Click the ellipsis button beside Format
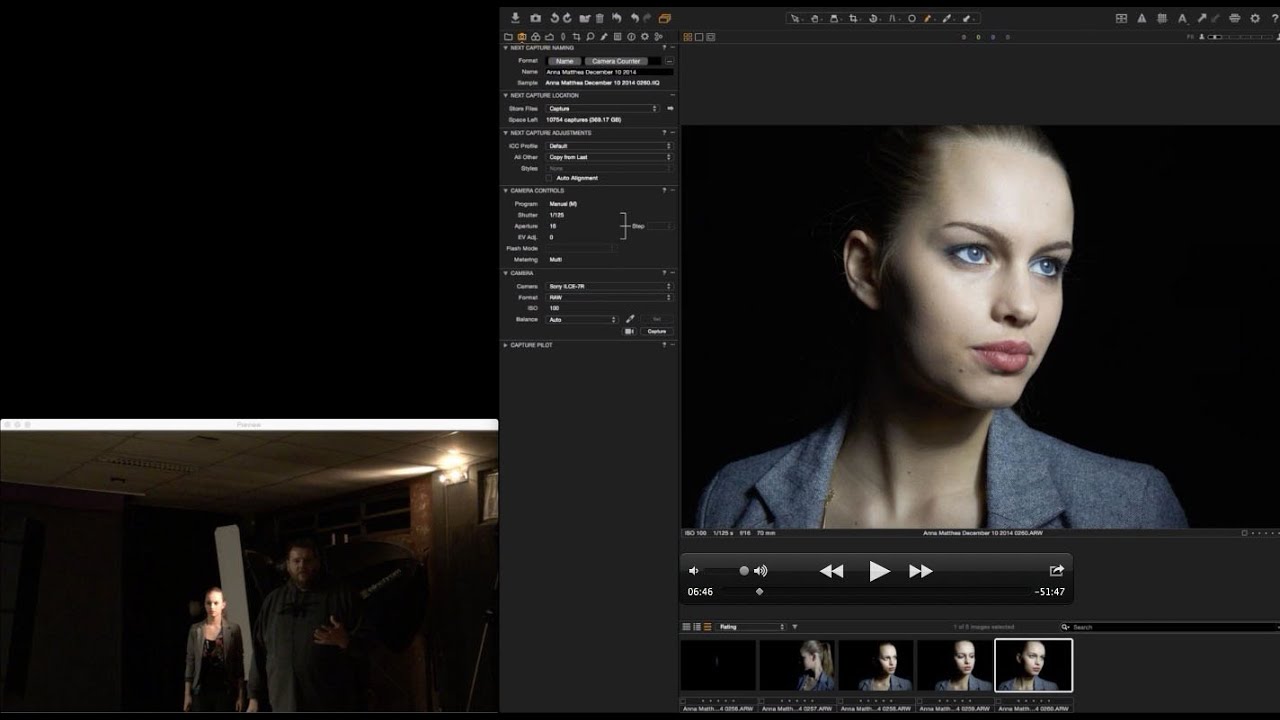1280x720 pixels. [669, 61]
